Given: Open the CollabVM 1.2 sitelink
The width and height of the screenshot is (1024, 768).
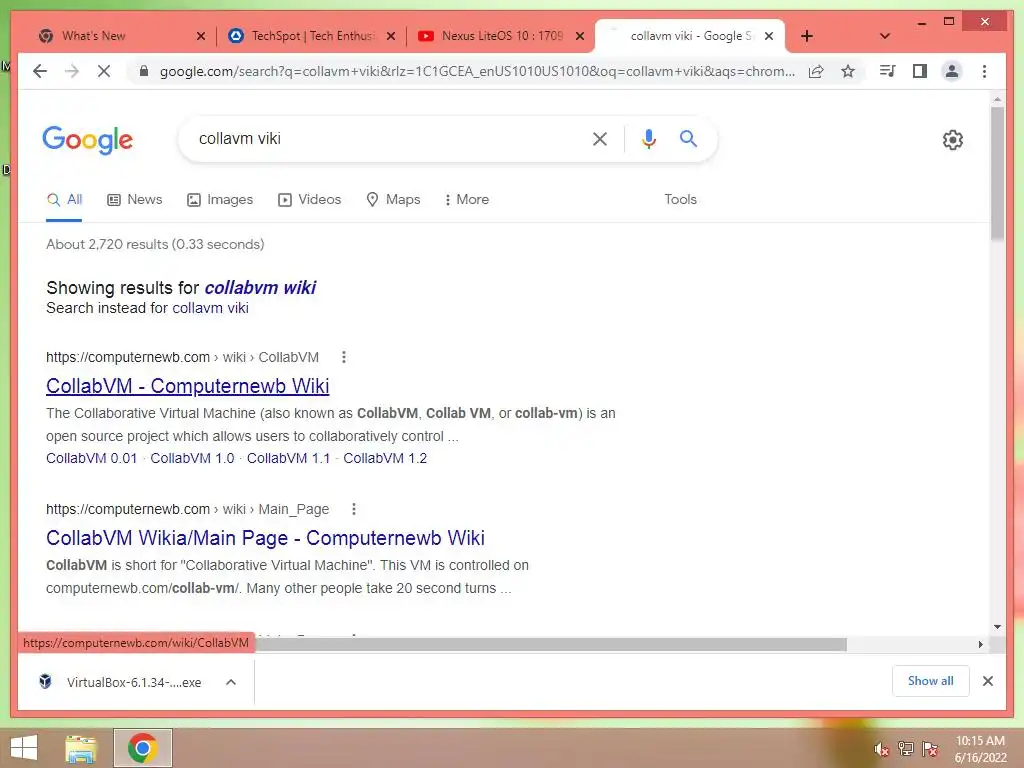Looking at the screenshot, I should pos(385,458).
